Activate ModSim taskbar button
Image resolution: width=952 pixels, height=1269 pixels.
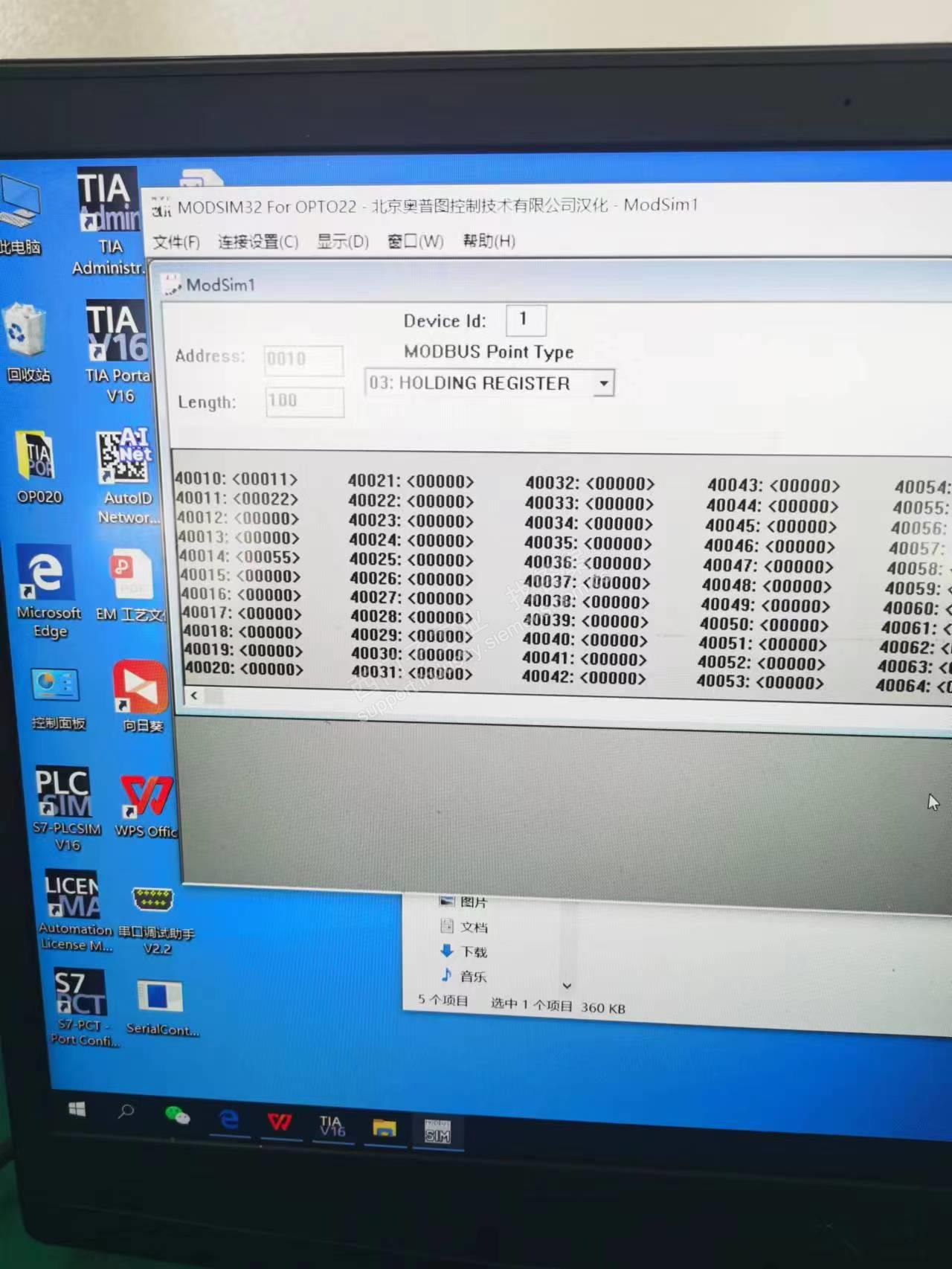click(x=437, y=1131)
